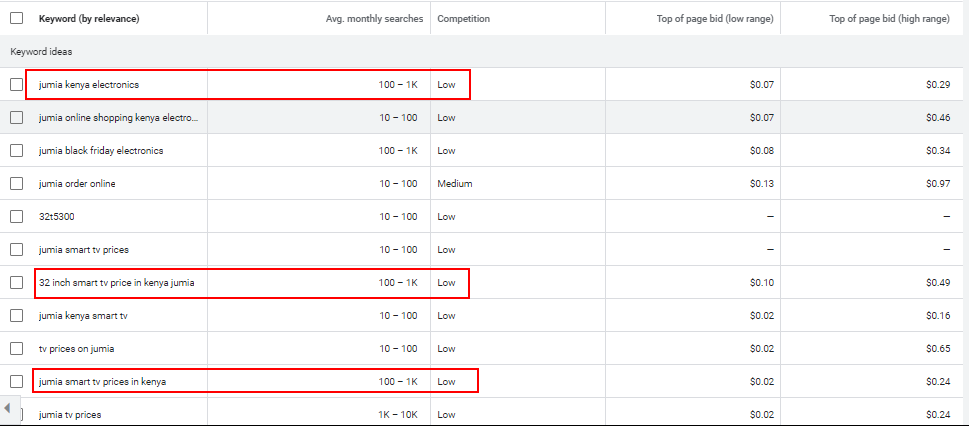Click keyword jumia order online
Screen dimensions: 969x426
tap(77, 184)
